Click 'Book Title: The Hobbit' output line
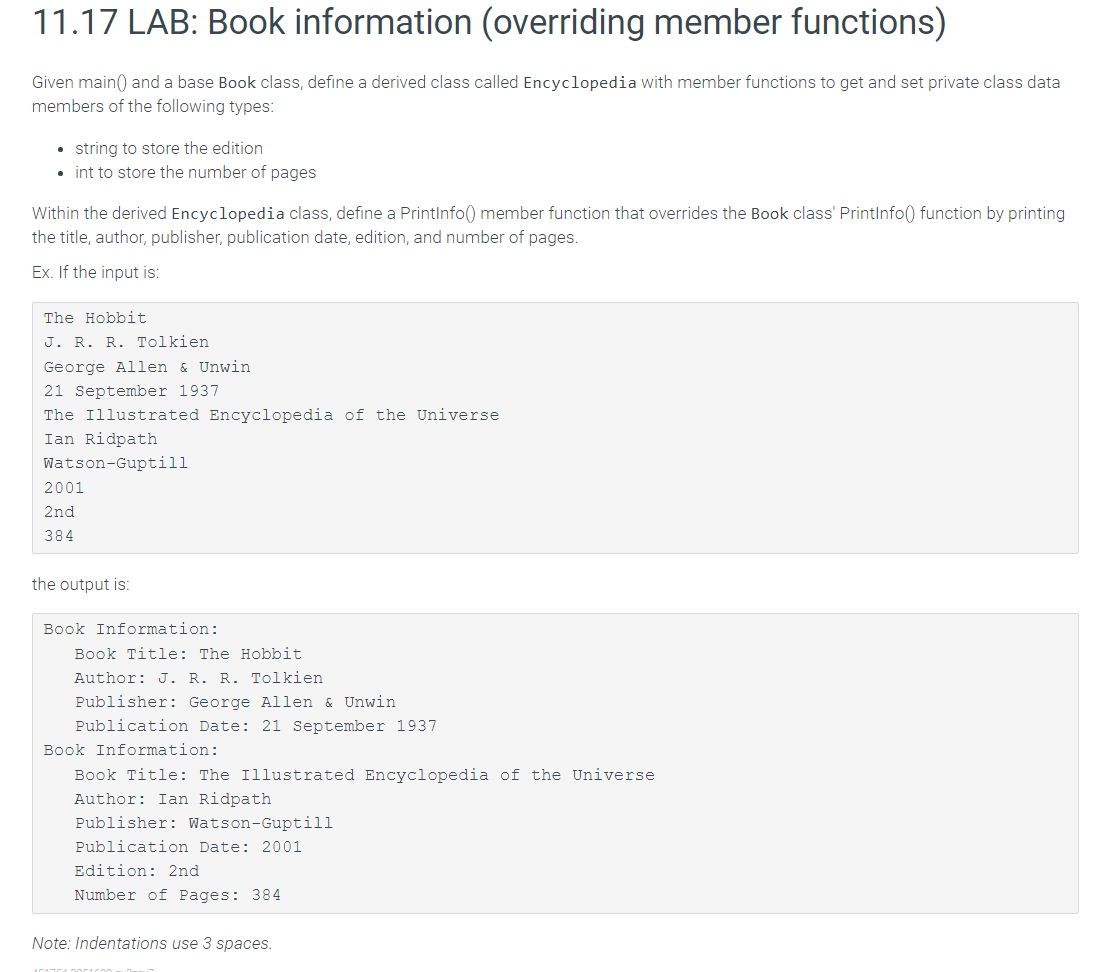Screen dimensions: 1104x972 pyautogui.click(x=188, y=653)
